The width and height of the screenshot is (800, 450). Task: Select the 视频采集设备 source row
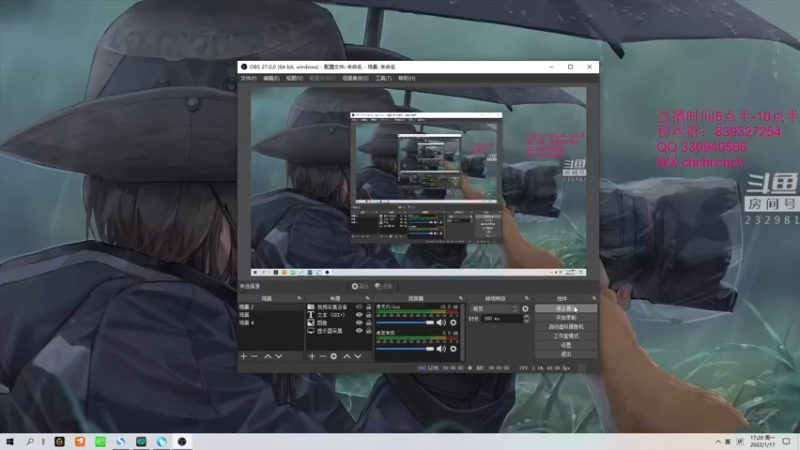[x=339, y=307]
